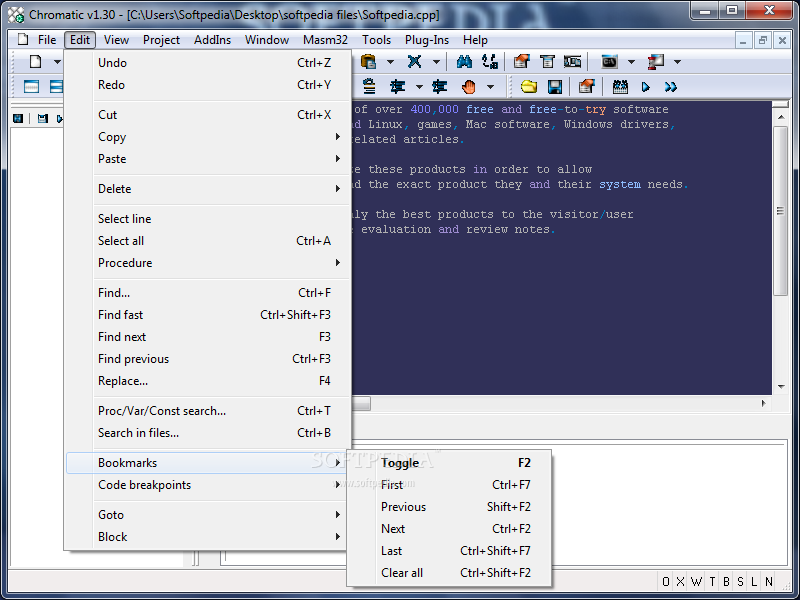Select Previous bookmark entry
This screenshot has height=600, width=800.
[449, 507]
